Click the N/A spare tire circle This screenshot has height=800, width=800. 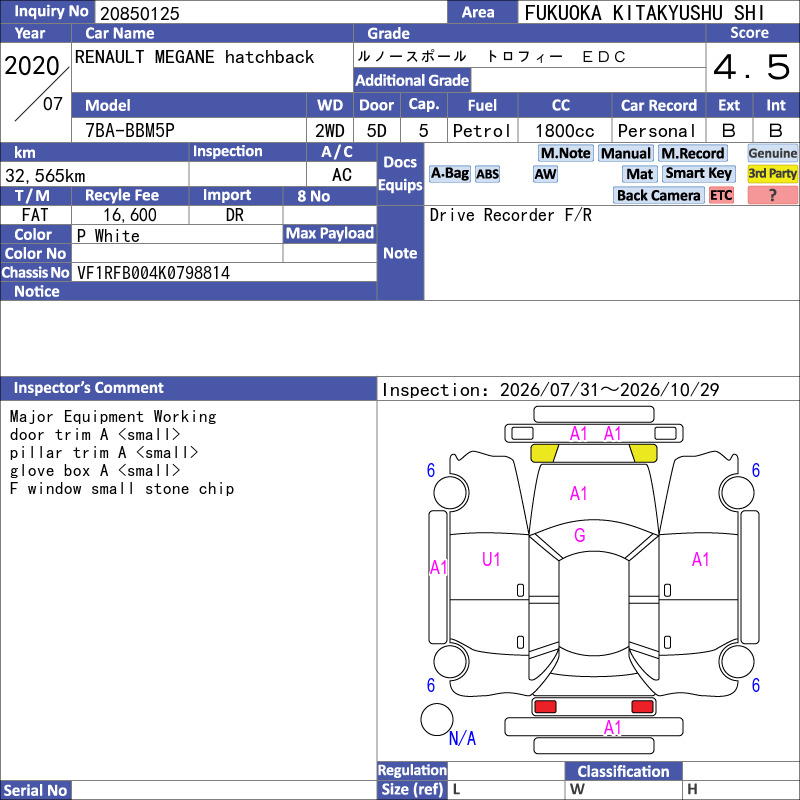click(437, 719)
